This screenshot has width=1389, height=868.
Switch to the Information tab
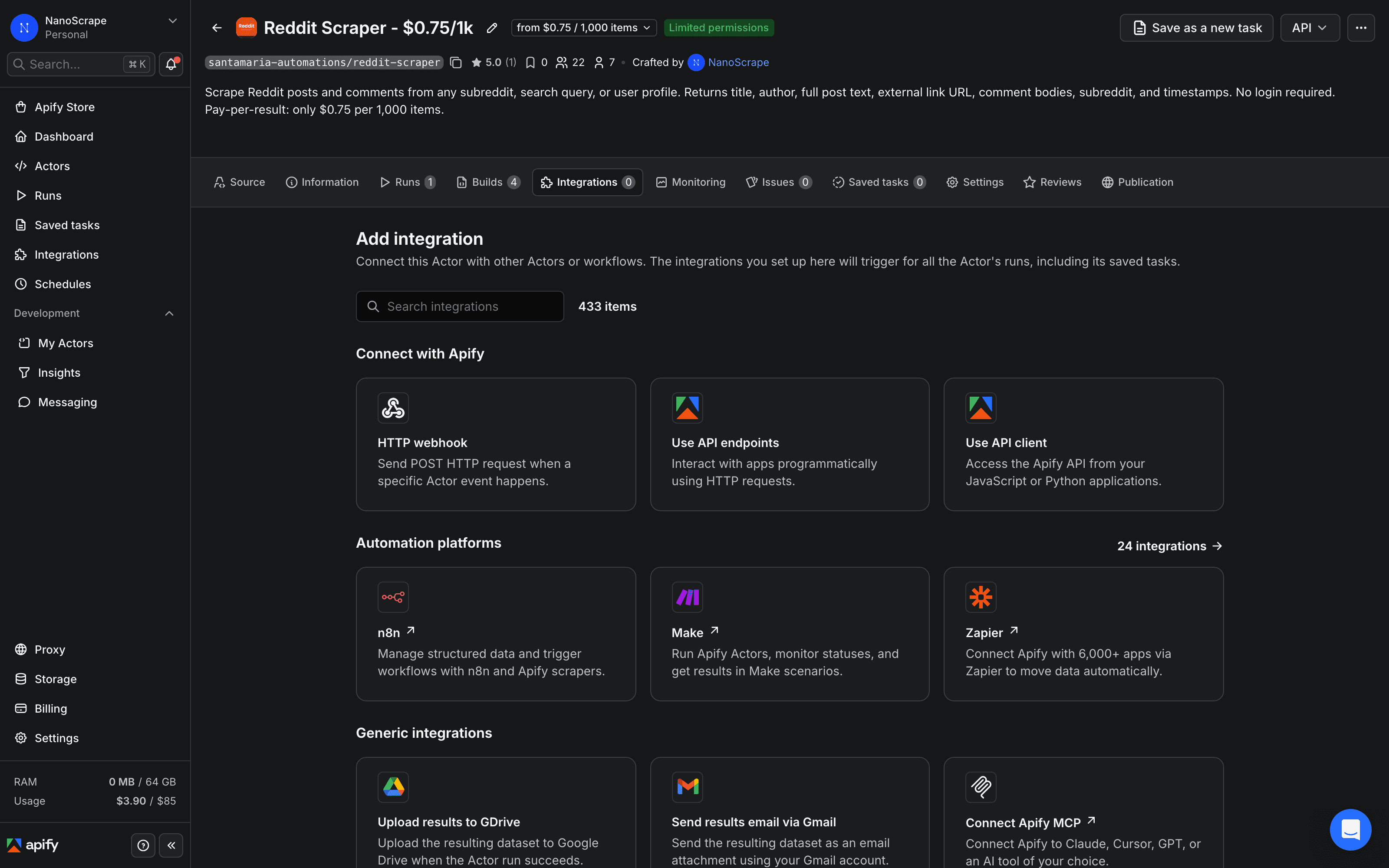coord(322,182)
